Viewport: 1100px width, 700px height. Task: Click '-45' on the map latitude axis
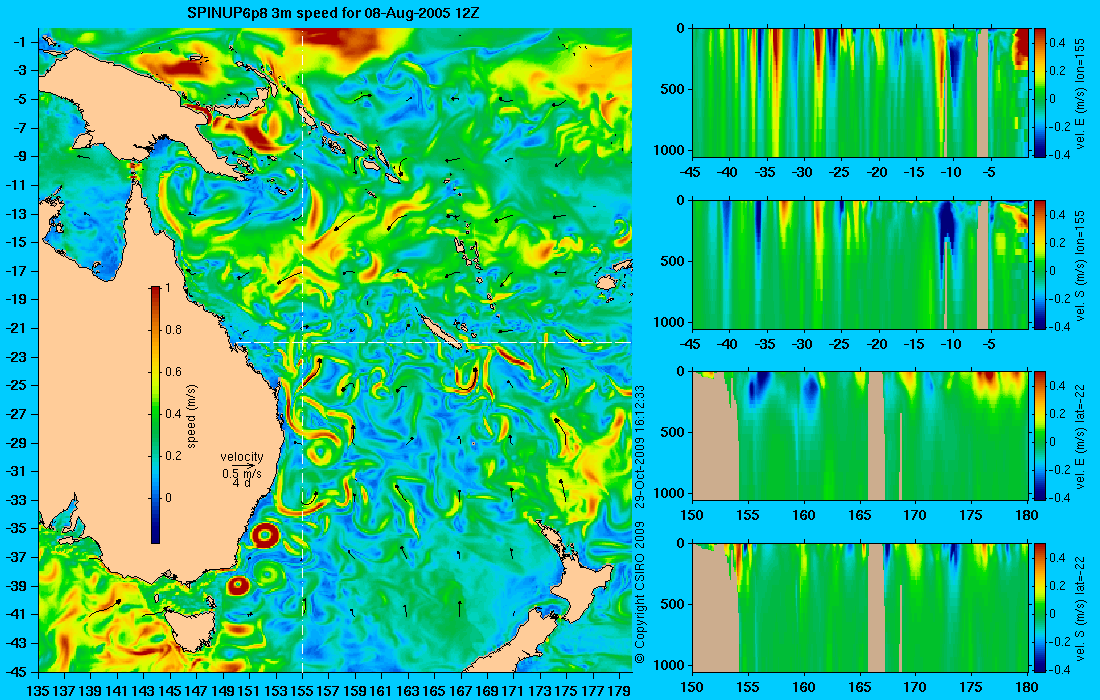pyautogui.click(x=15, y=672)
